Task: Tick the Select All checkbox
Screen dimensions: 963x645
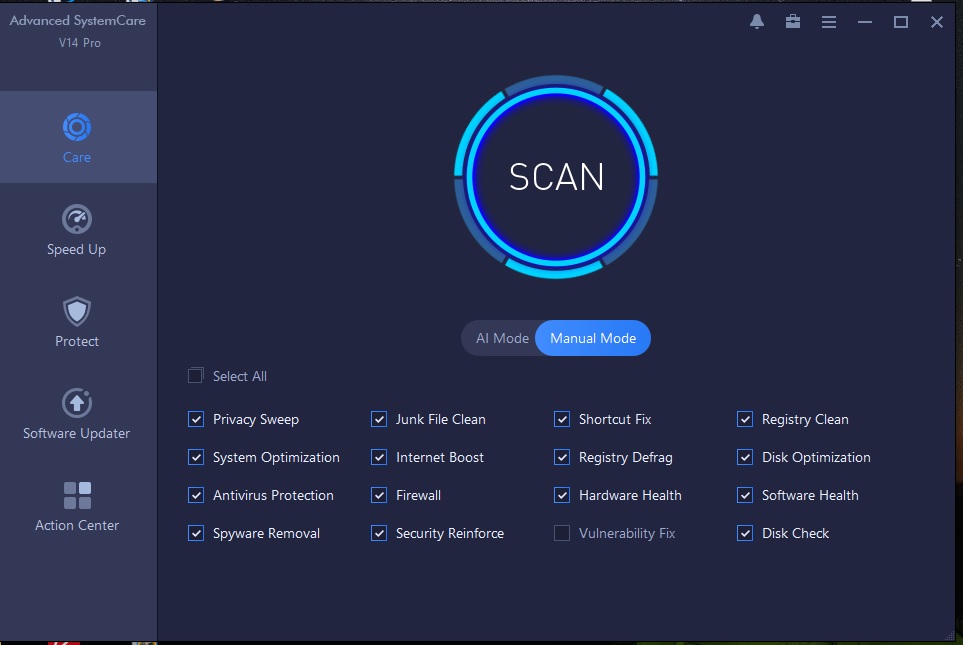Action: [x=195, y=375]
